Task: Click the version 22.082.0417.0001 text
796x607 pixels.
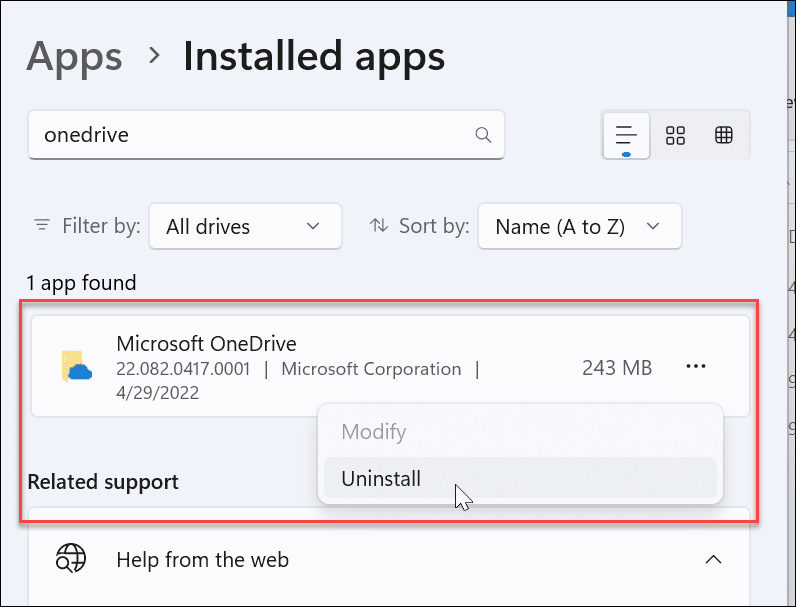Action: coord(183,369)
